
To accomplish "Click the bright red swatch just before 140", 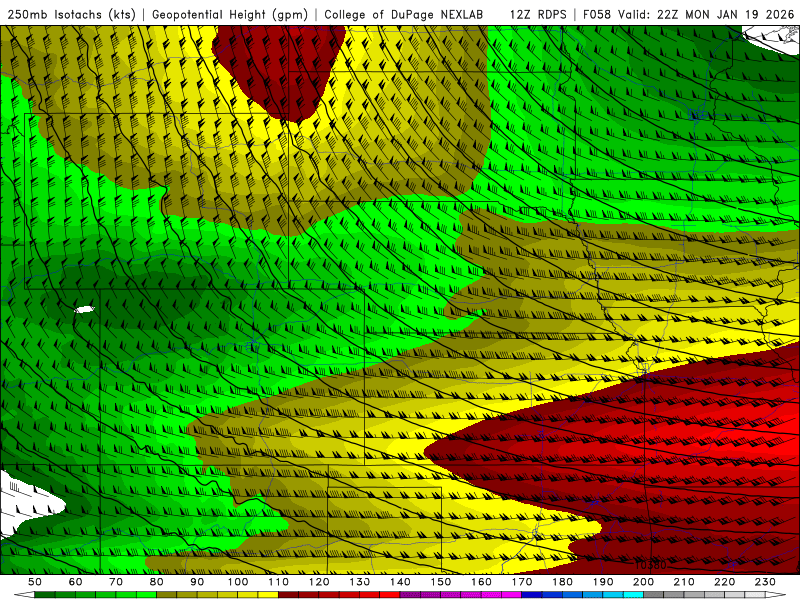I will (x=390, y=595).
